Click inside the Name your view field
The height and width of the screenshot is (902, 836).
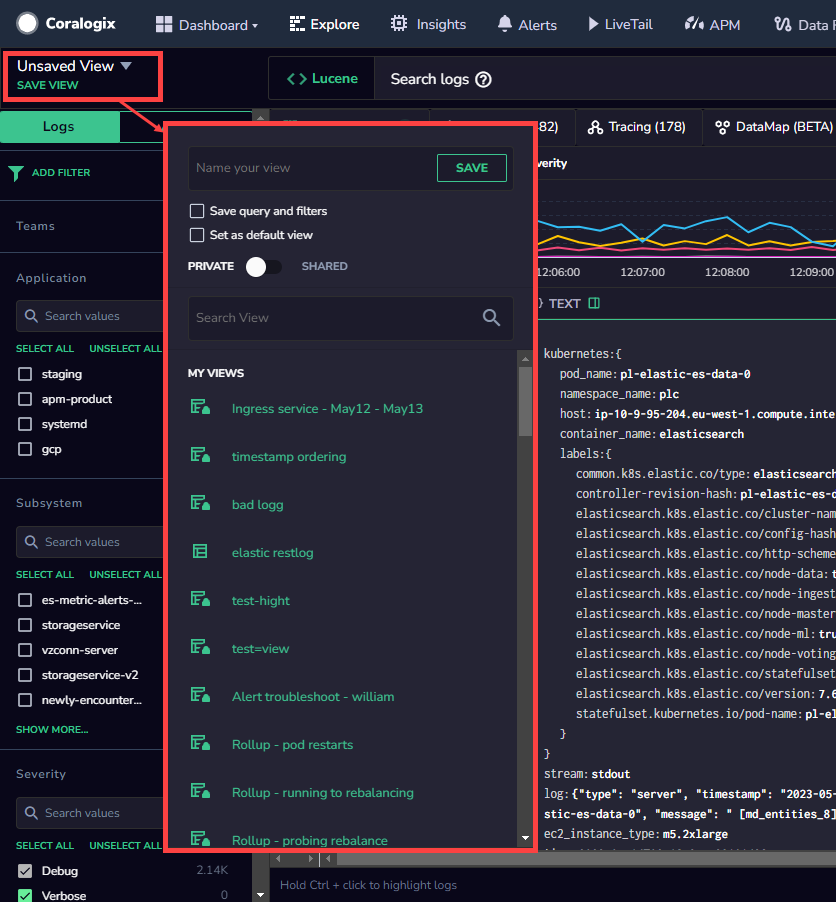coord(313,168)
